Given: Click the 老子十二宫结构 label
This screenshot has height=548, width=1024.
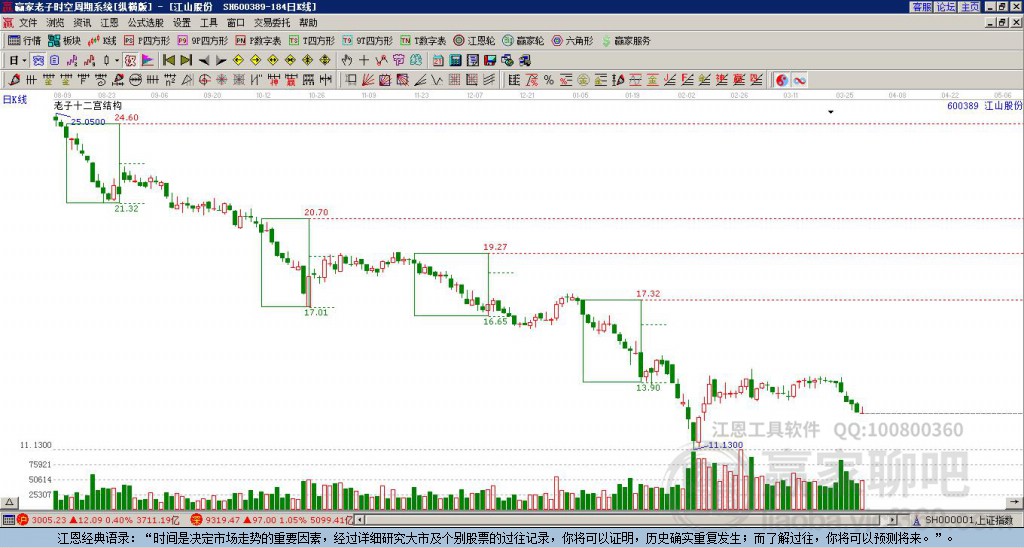Looking at the screenshot, I should [88, 105].
